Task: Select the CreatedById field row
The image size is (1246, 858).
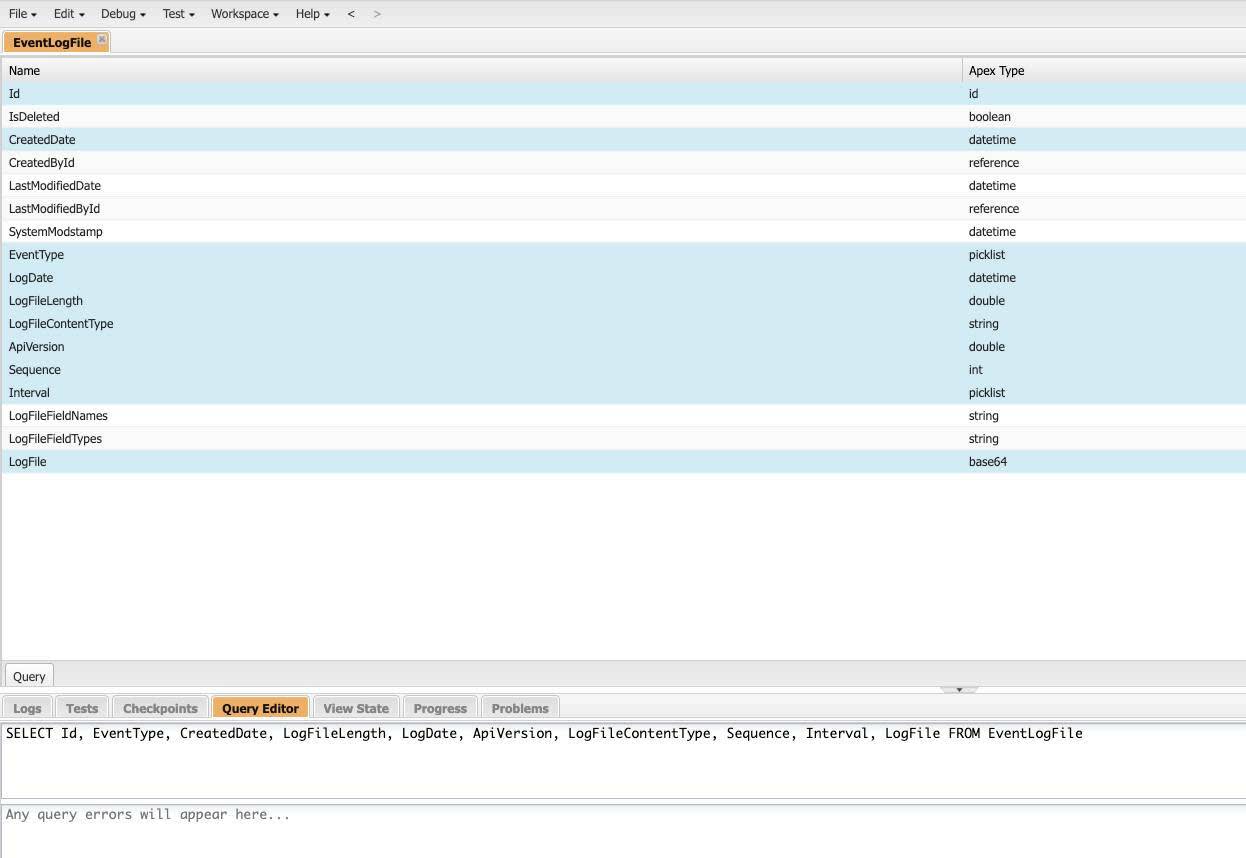Action: click(623, 163)
